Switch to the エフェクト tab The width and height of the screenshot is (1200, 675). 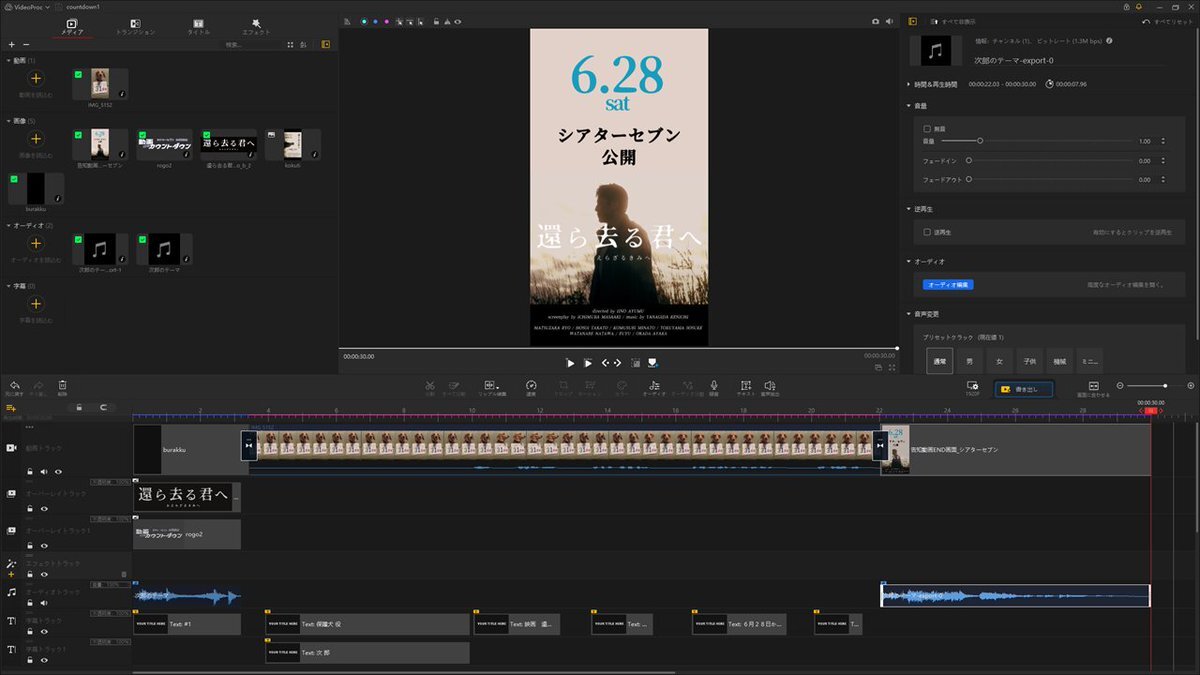[256, 27]
